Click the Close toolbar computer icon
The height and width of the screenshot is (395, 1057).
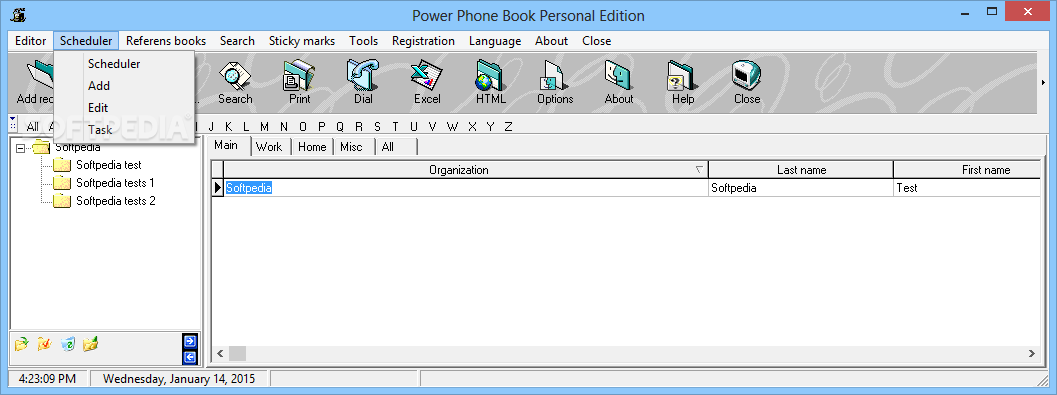pyautogui.click(x=747, y=82)
